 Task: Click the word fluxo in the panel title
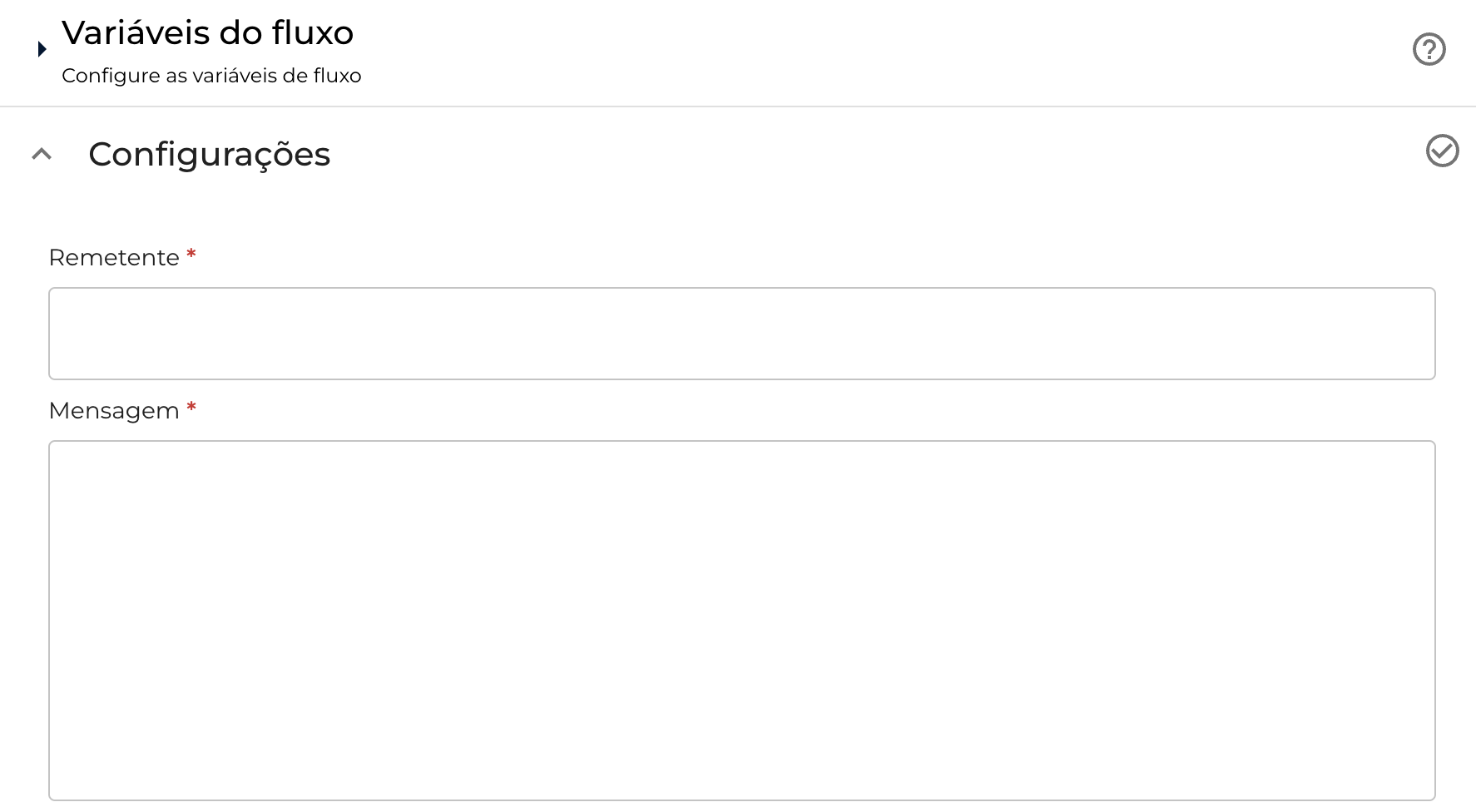[313, 33]
